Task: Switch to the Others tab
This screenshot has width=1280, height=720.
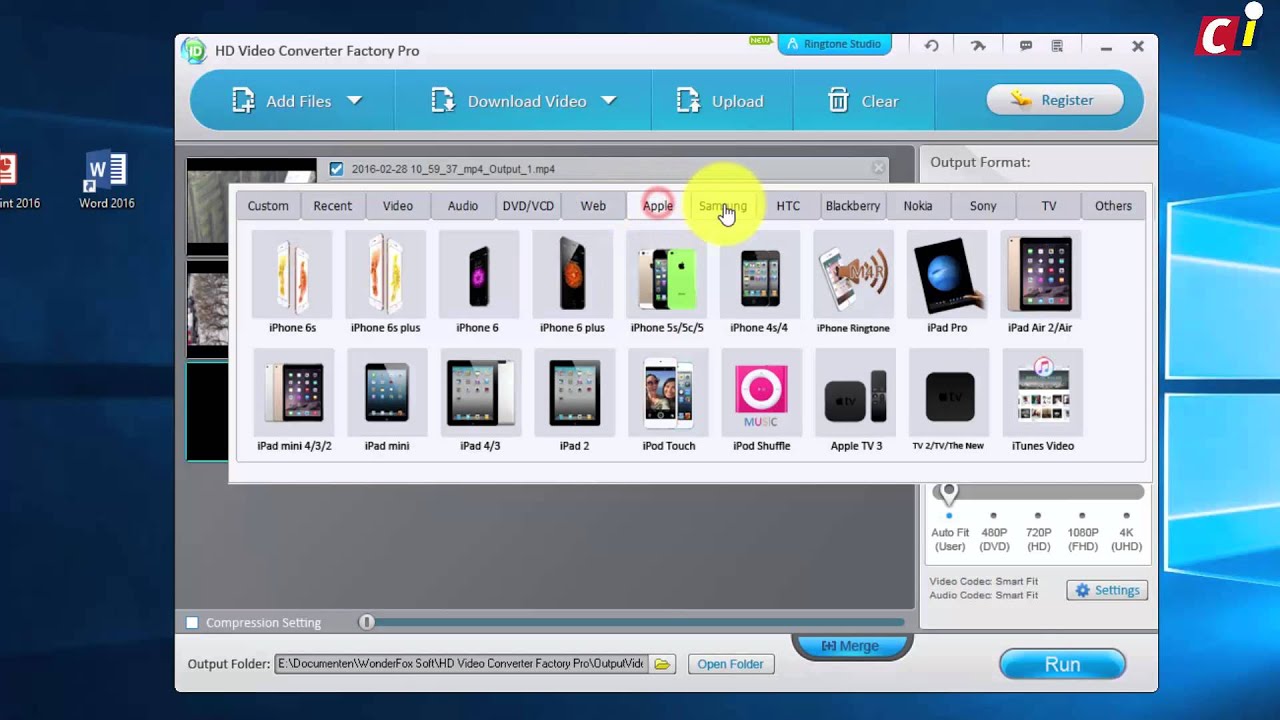Action: pyautogui.click(x=1113, y=206)
